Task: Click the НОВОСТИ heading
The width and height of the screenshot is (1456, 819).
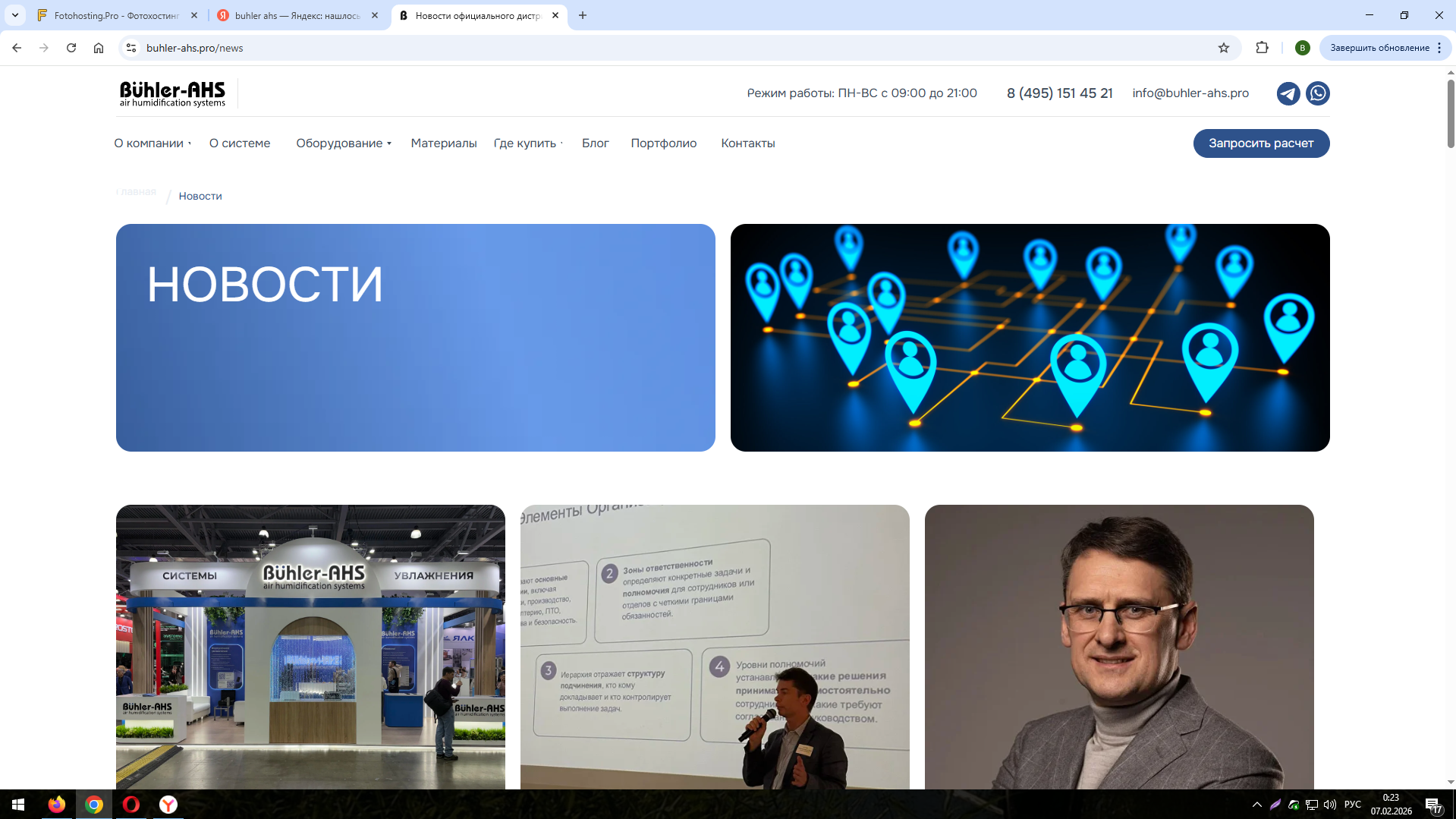Action: (265, 285)
